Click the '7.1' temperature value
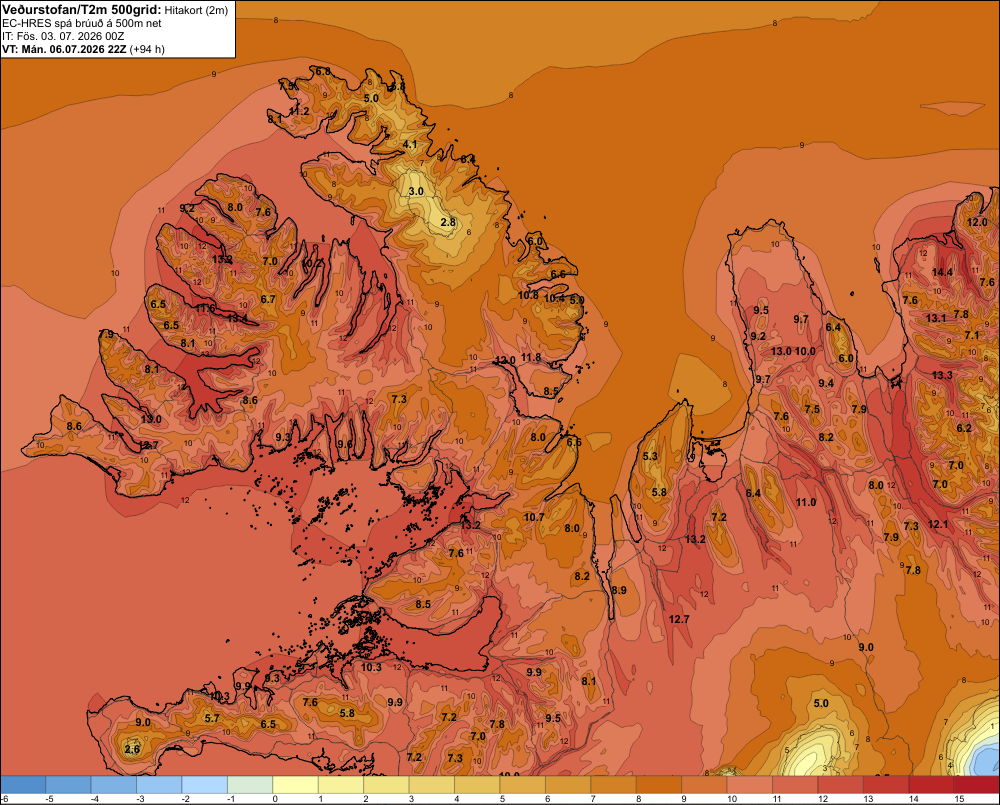 coord(971,335)
